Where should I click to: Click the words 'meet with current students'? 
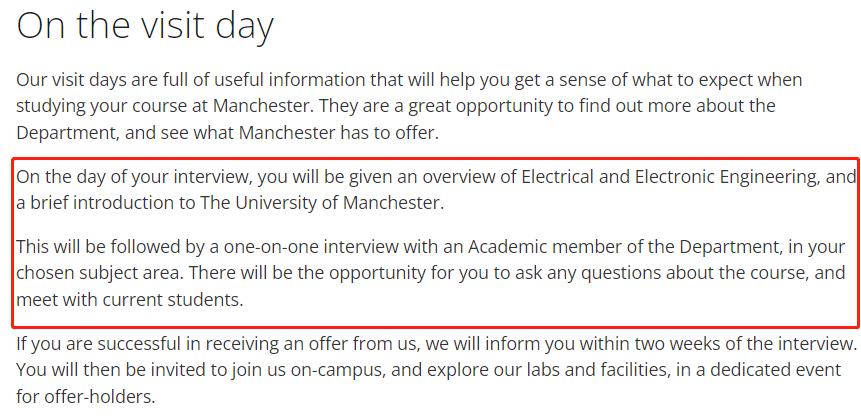(x=128, y=300)
